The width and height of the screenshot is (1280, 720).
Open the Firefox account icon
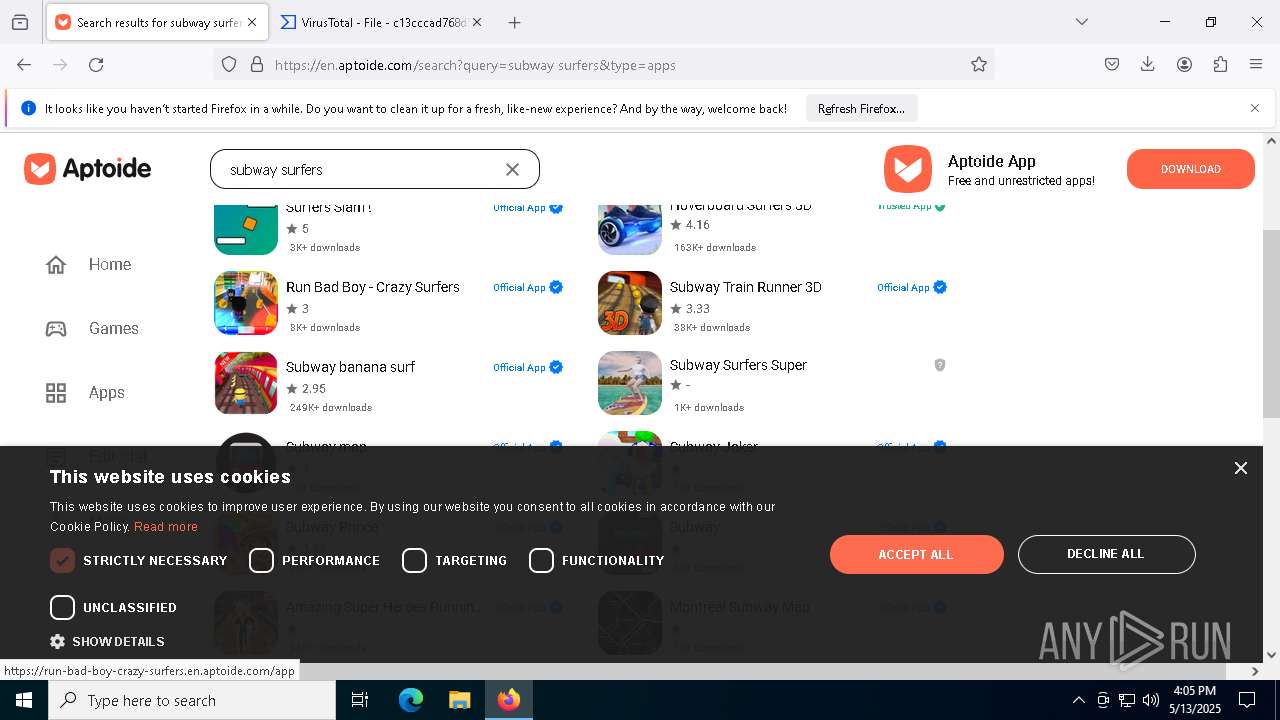(1184, 64)
